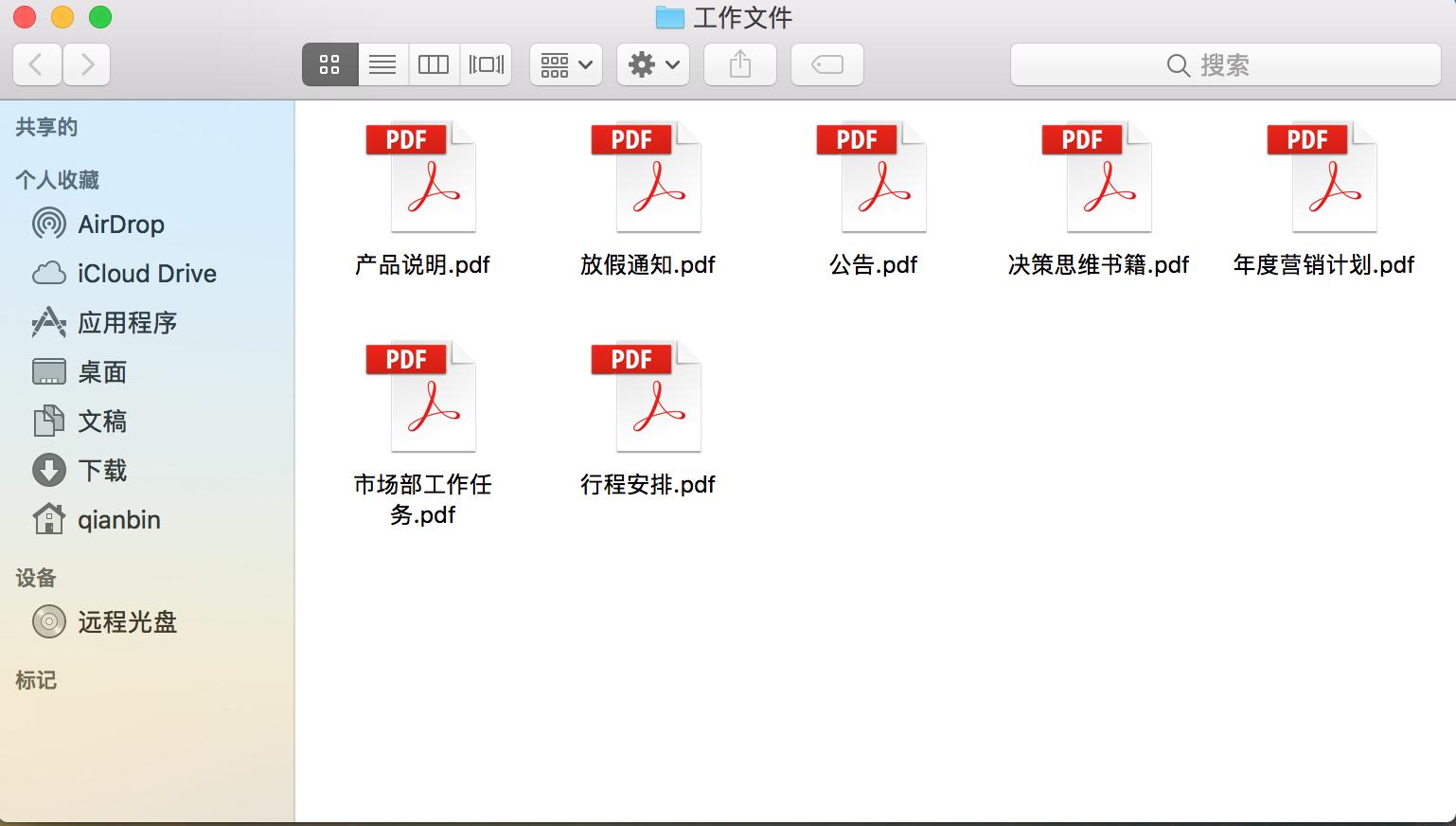The height and width of the screenshot is (826, 1456).
Task: Switch to list view
Action: tap(382, 64)
